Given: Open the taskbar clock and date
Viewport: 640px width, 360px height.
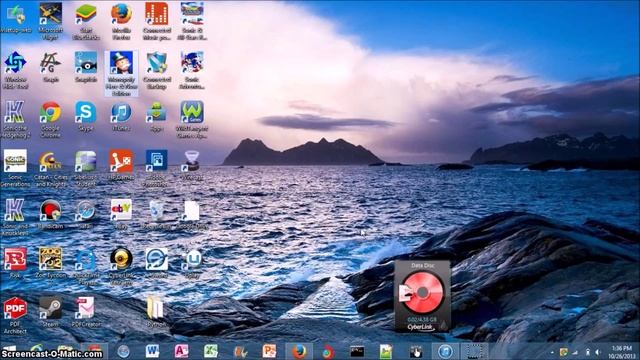Looking at the screenshot, I should pos(622,352).
